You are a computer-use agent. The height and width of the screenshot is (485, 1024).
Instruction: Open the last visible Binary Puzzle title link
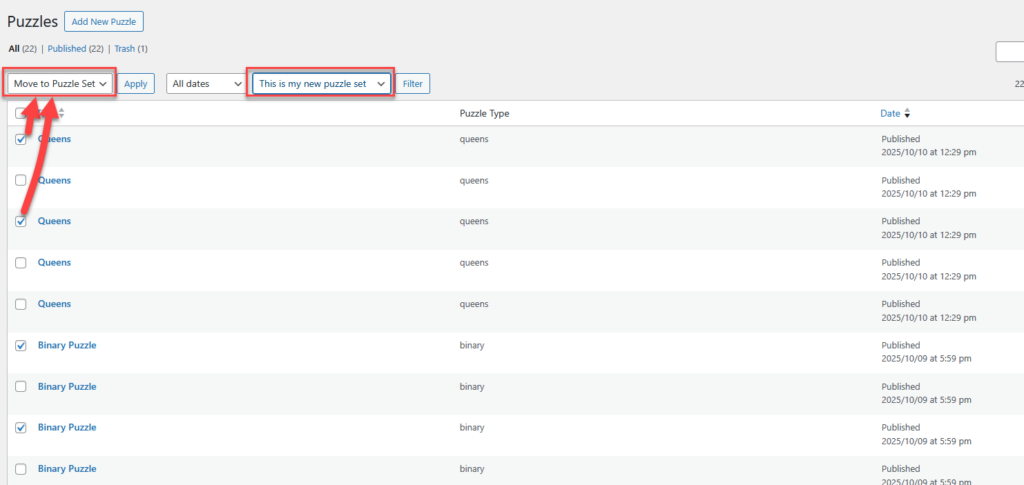tap(67, 468)
